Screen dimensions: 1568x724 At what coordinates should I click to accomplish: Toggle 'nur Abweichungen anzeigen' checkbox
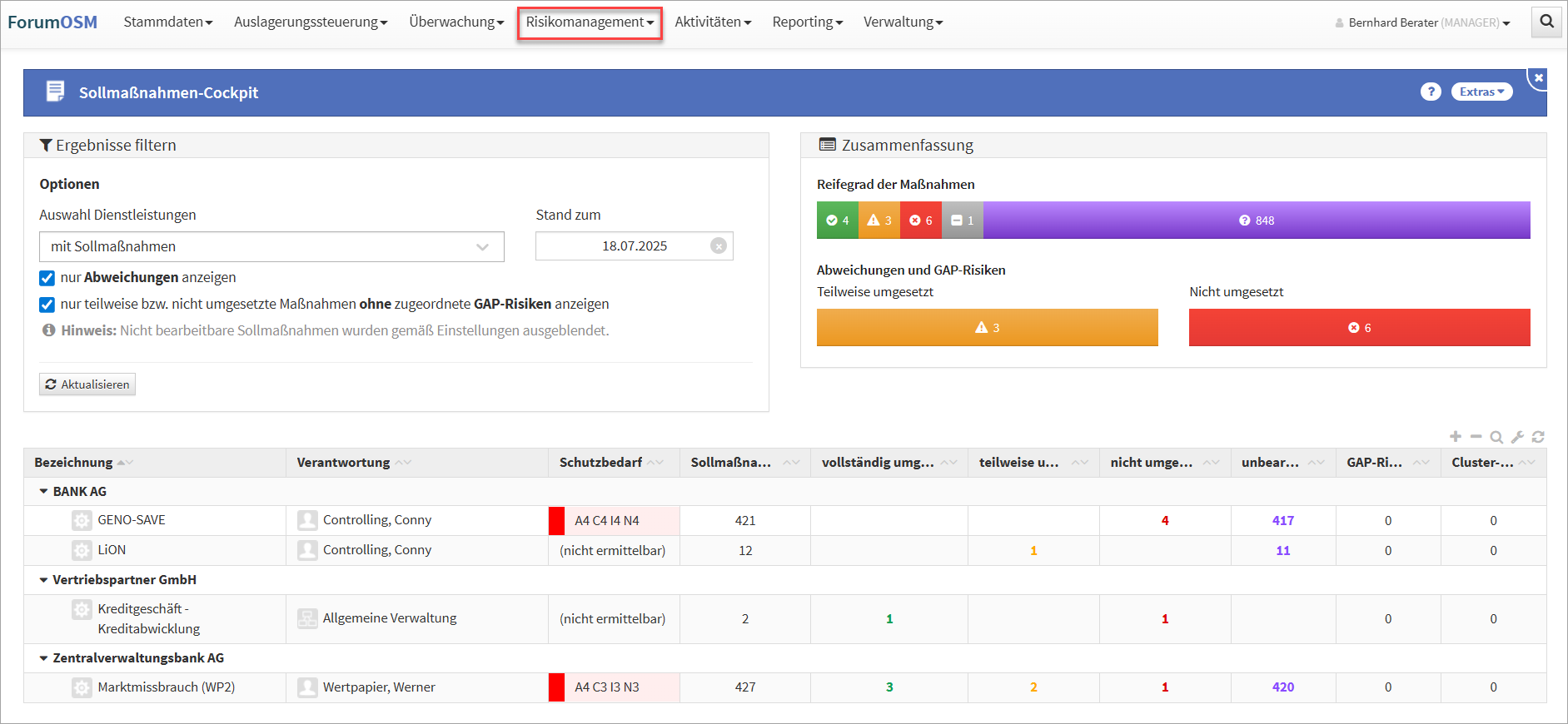[47, 278]
